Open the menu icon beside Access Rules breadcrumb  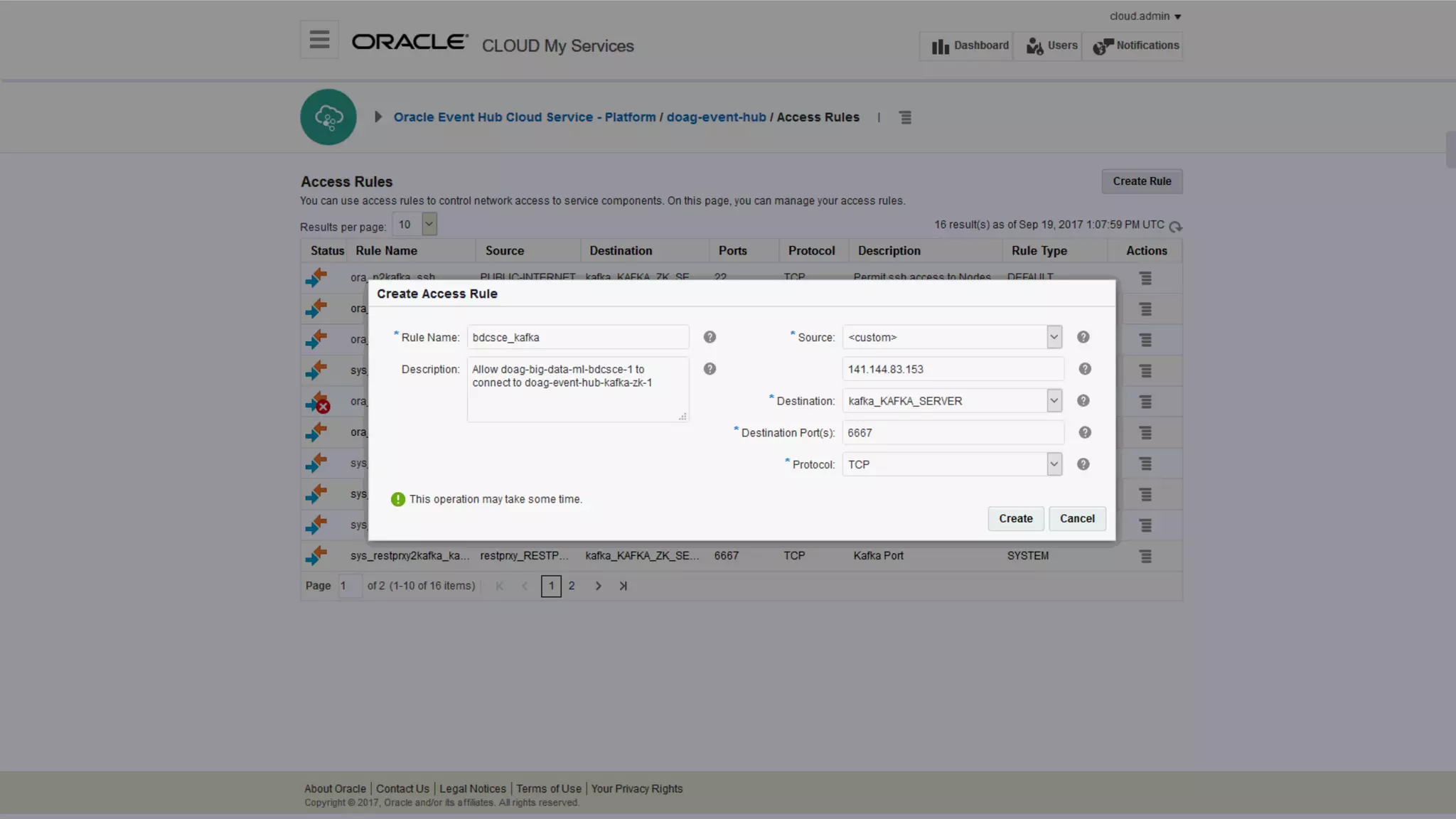click(x=905, y=117)
